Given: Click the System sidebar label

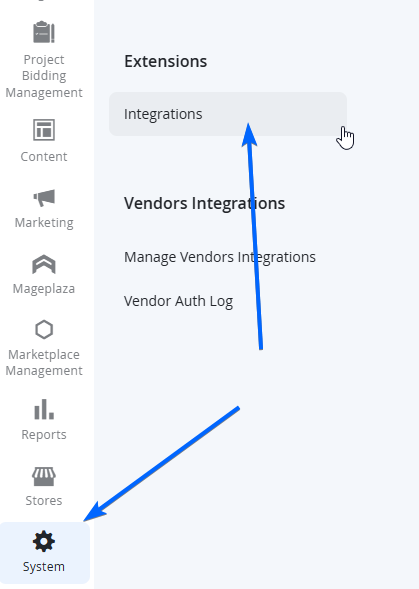Looking at the screenshot, I should [x=44, y=567].
